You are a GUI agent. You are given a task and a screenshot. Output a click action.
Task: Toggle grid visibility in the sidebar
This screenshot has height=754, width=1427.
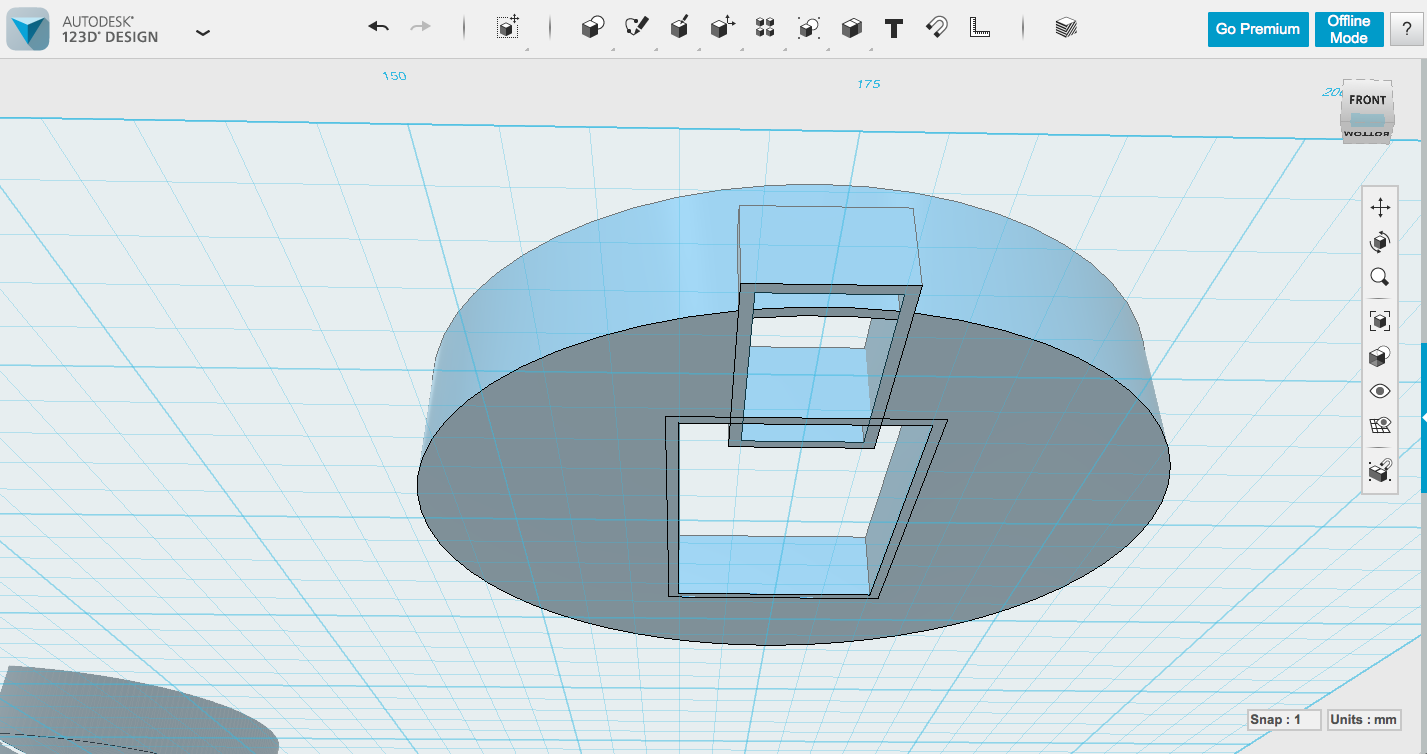click(x=1380, y=424)
